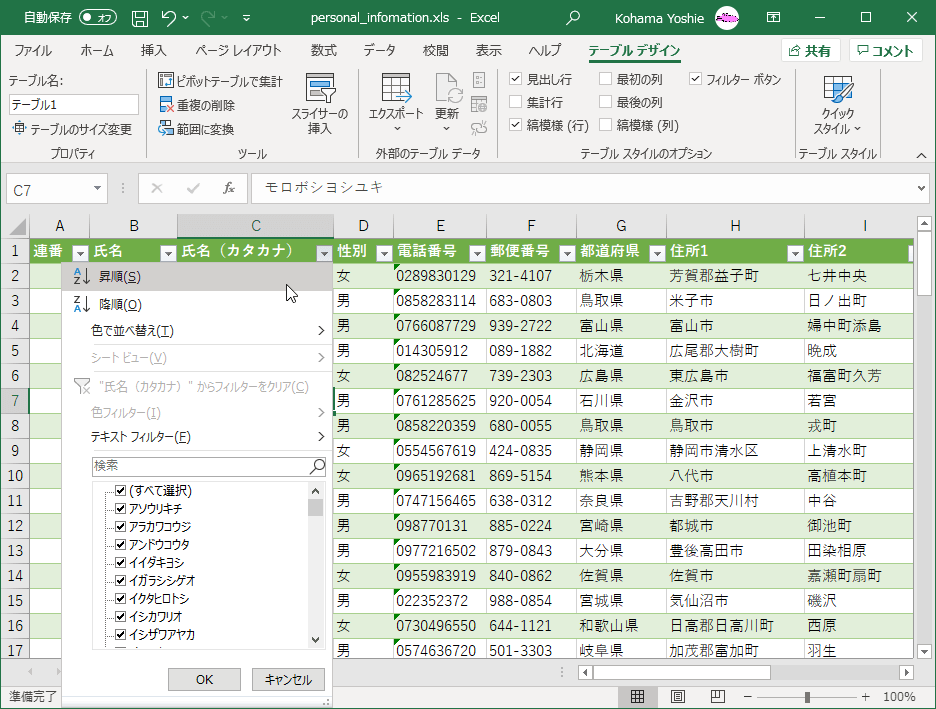Switch to Page Break Preview icon
The height and width of the screenshot is (709, 936).
(718, 696)
